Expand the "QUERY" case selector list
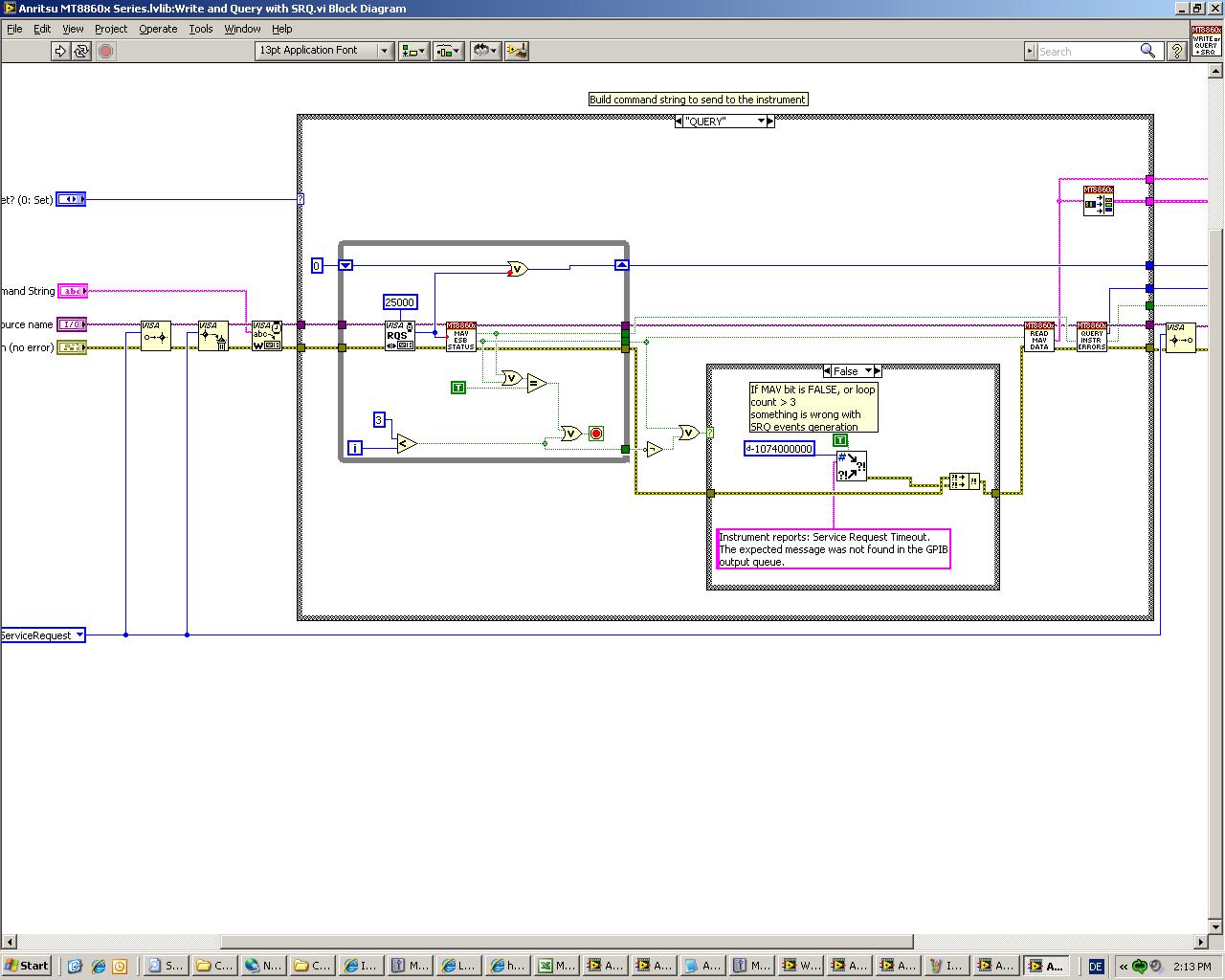Image resolution: width=1225 pixels, height=980 pixels. 762,122
